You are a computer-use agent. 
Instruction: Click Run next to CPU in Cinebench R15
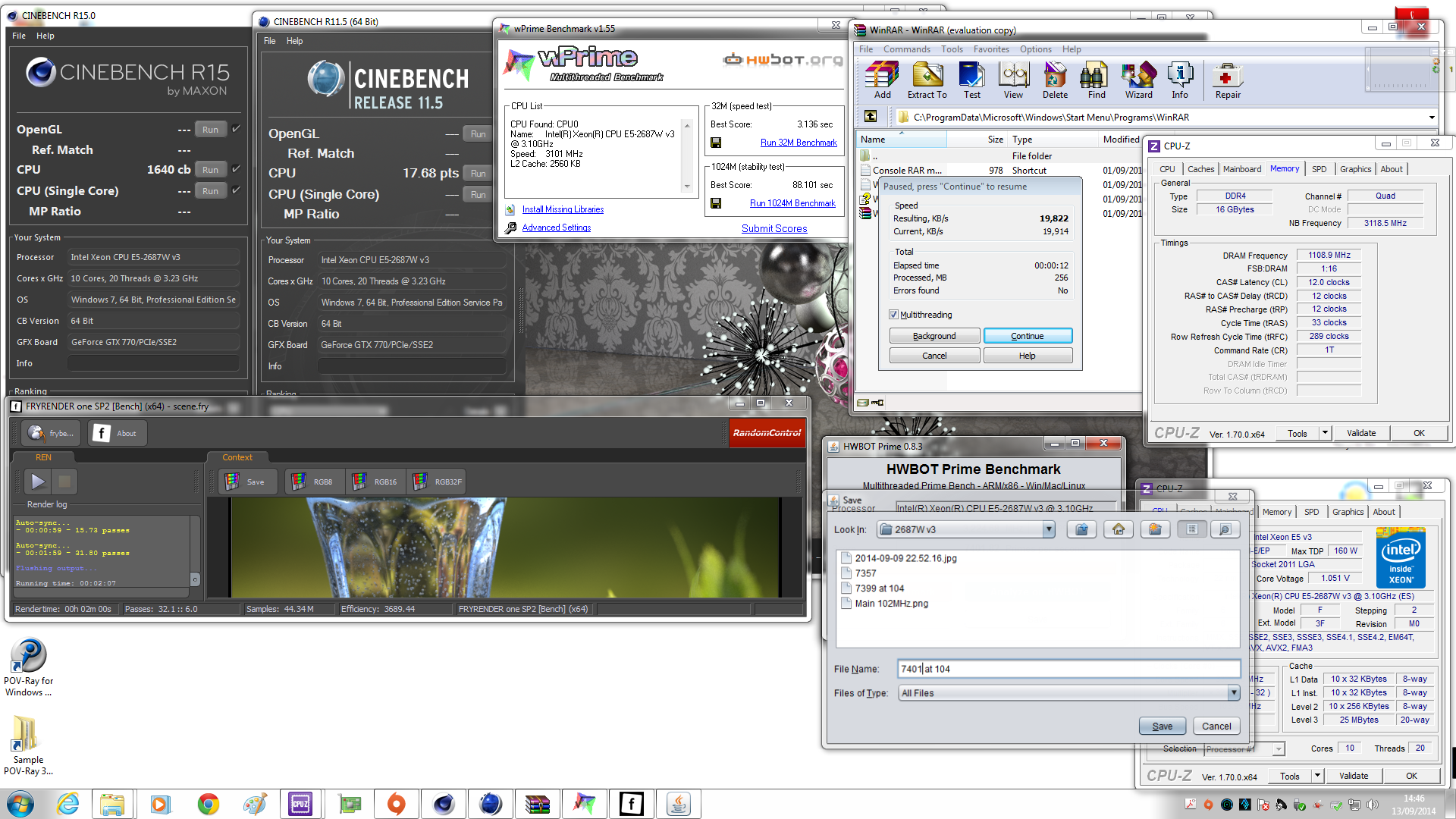pos(210,170)
